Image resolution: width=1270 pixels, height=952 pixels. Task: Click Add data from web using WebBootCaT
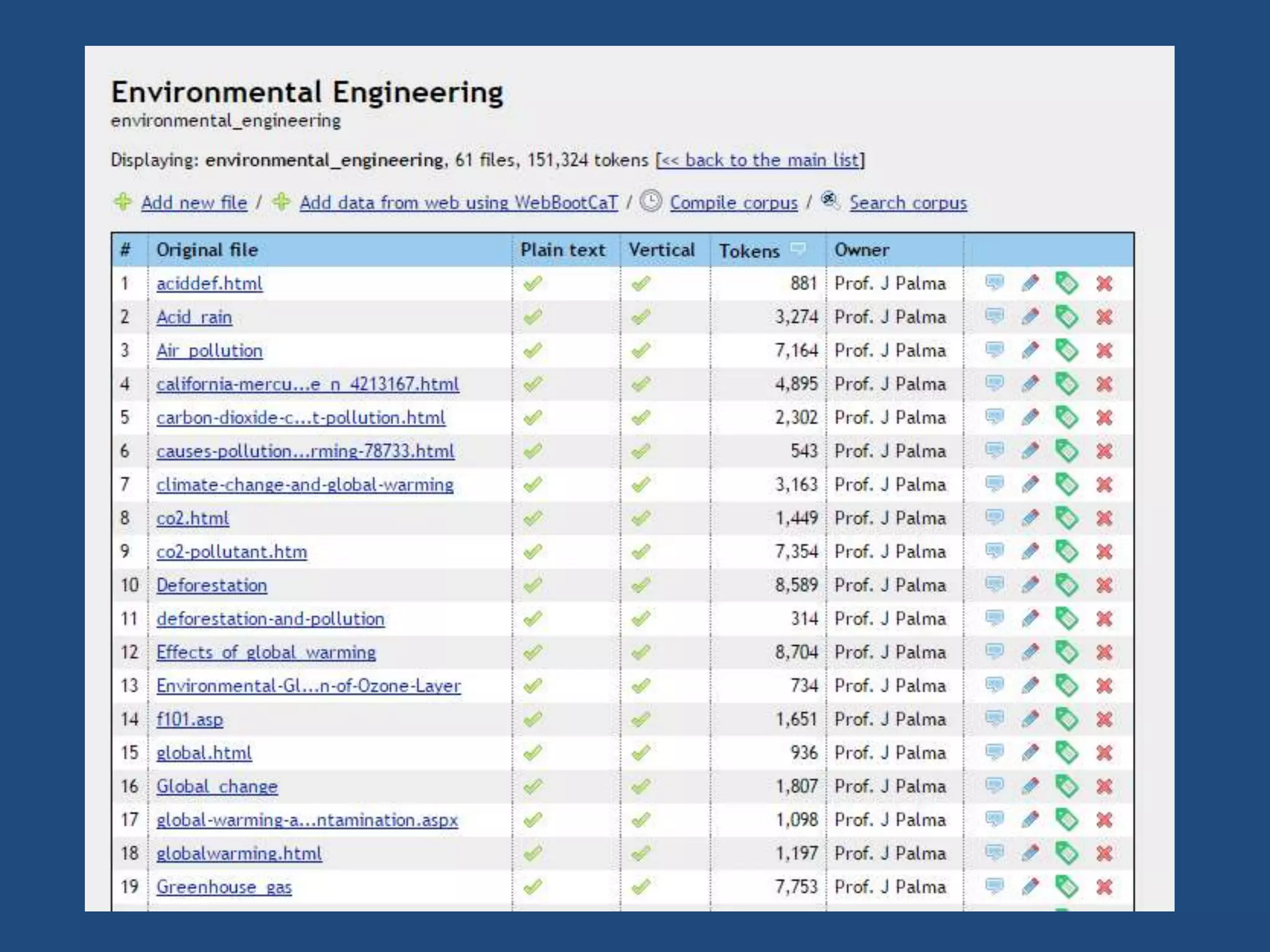tap(458, 203)
